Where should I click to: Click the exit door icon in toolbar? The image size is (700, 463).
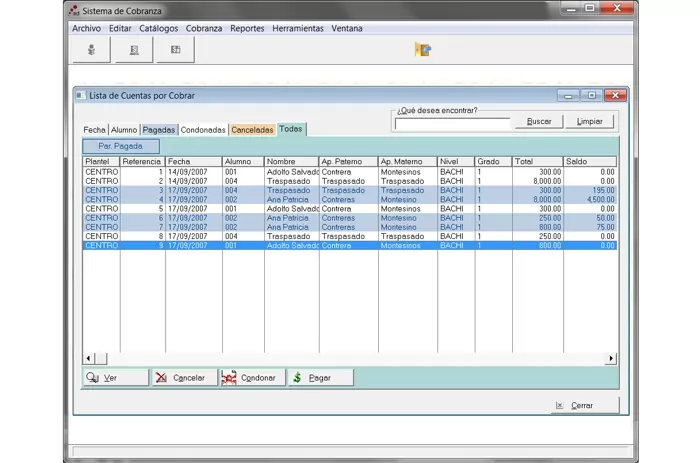coord(423,50)
